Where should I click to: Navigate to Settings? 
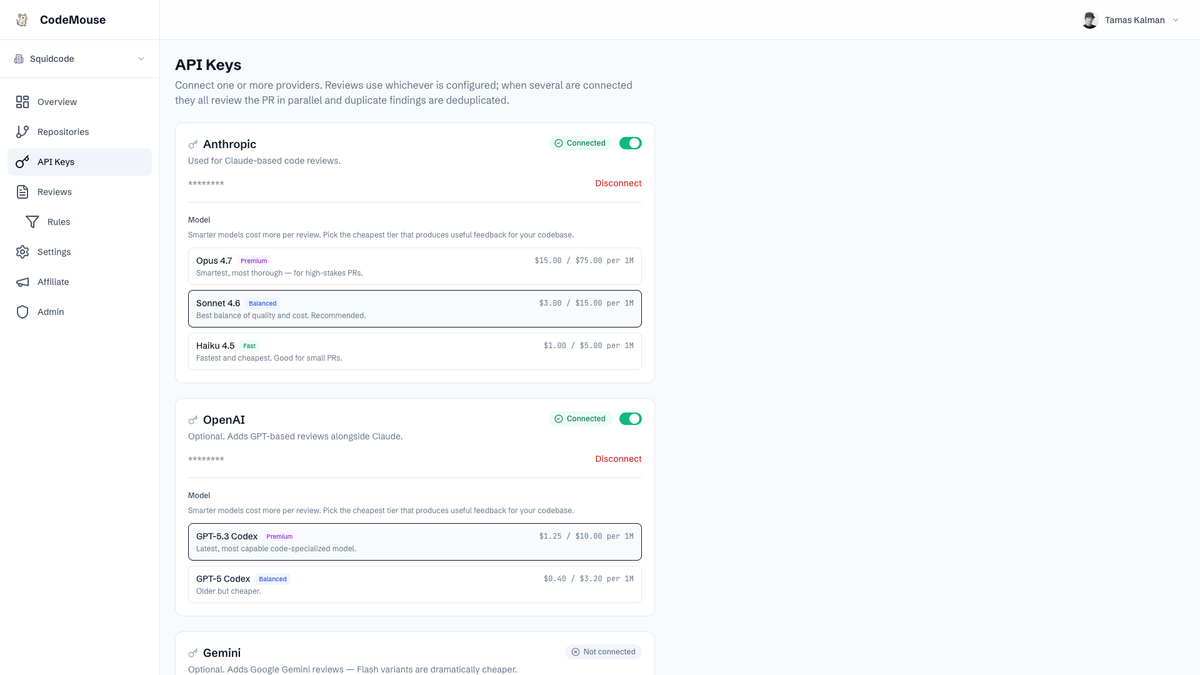pos(80,252)
